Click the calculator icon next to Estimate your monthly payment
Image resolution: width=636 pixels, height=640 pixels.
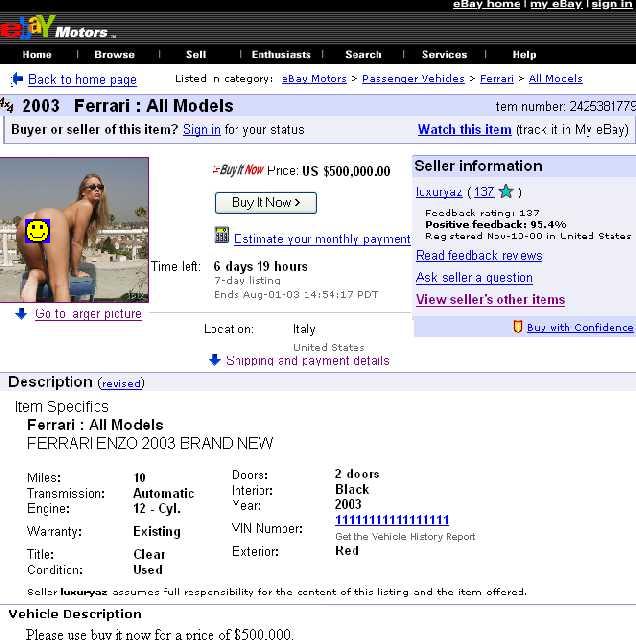coord(222,235)
